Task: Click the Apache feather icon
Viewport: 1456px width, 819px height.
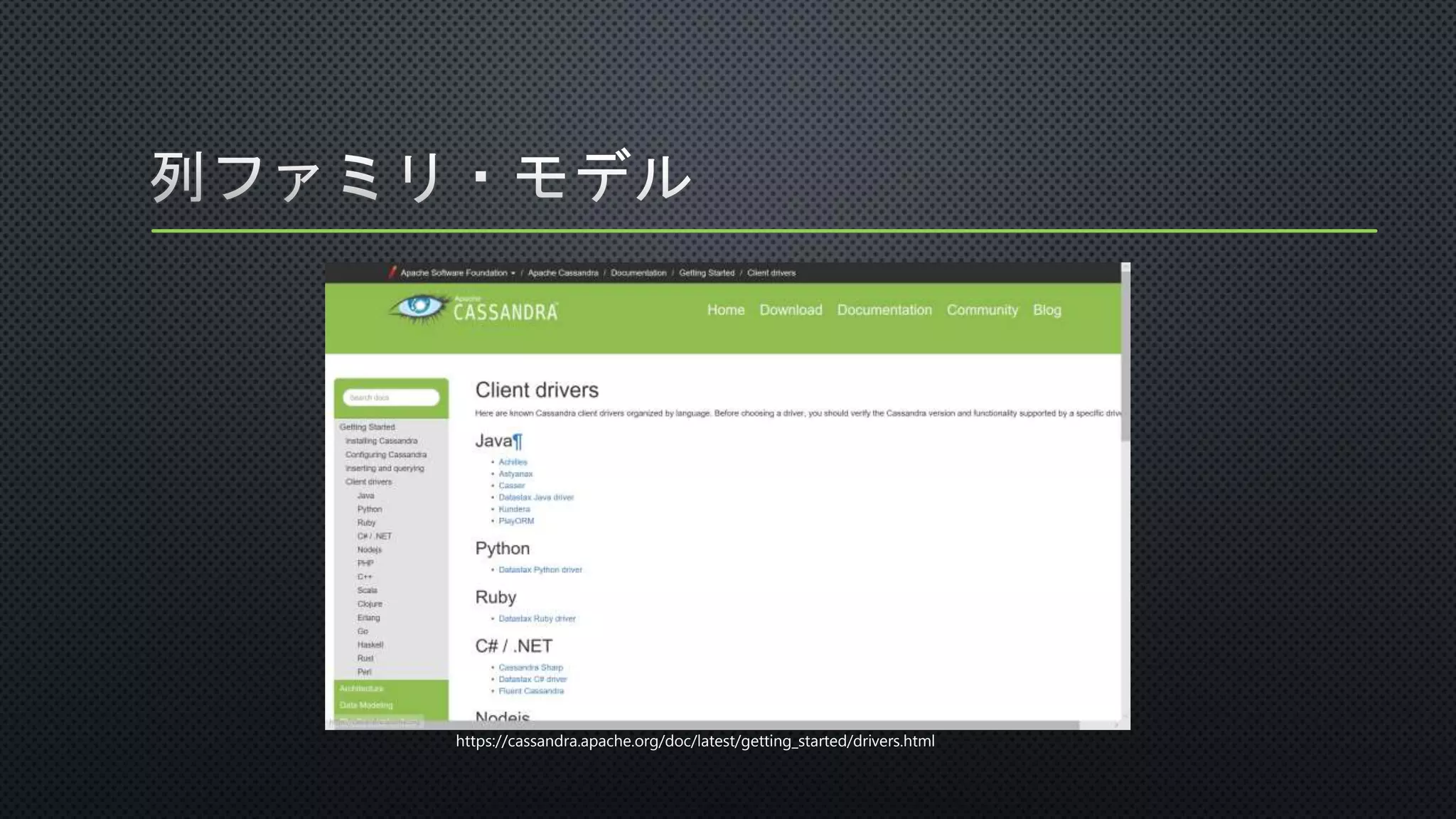Action: coord(392,272)
